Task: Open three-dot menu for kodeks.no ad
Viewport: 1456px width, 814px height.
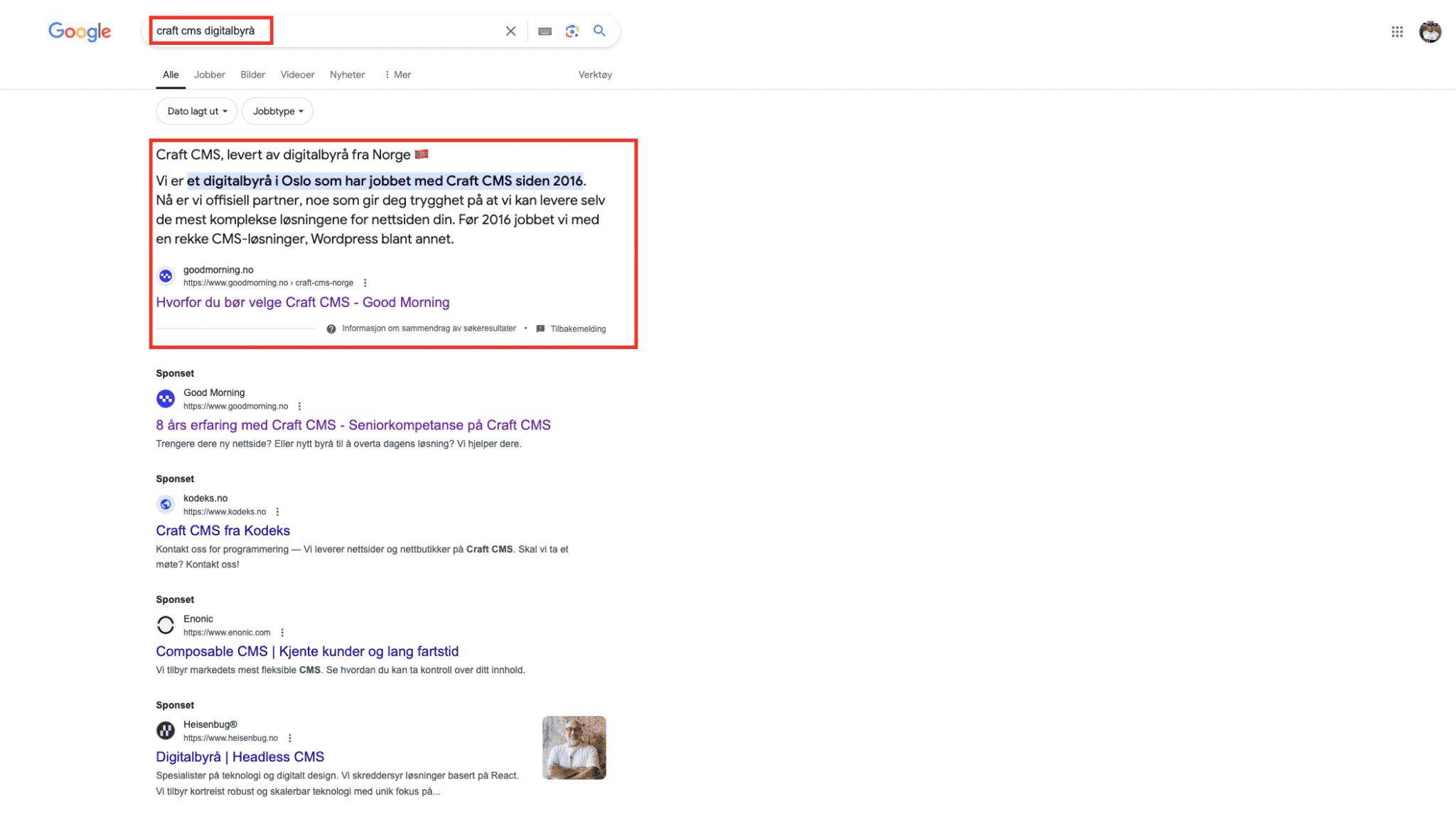Action: pos(277,512)
